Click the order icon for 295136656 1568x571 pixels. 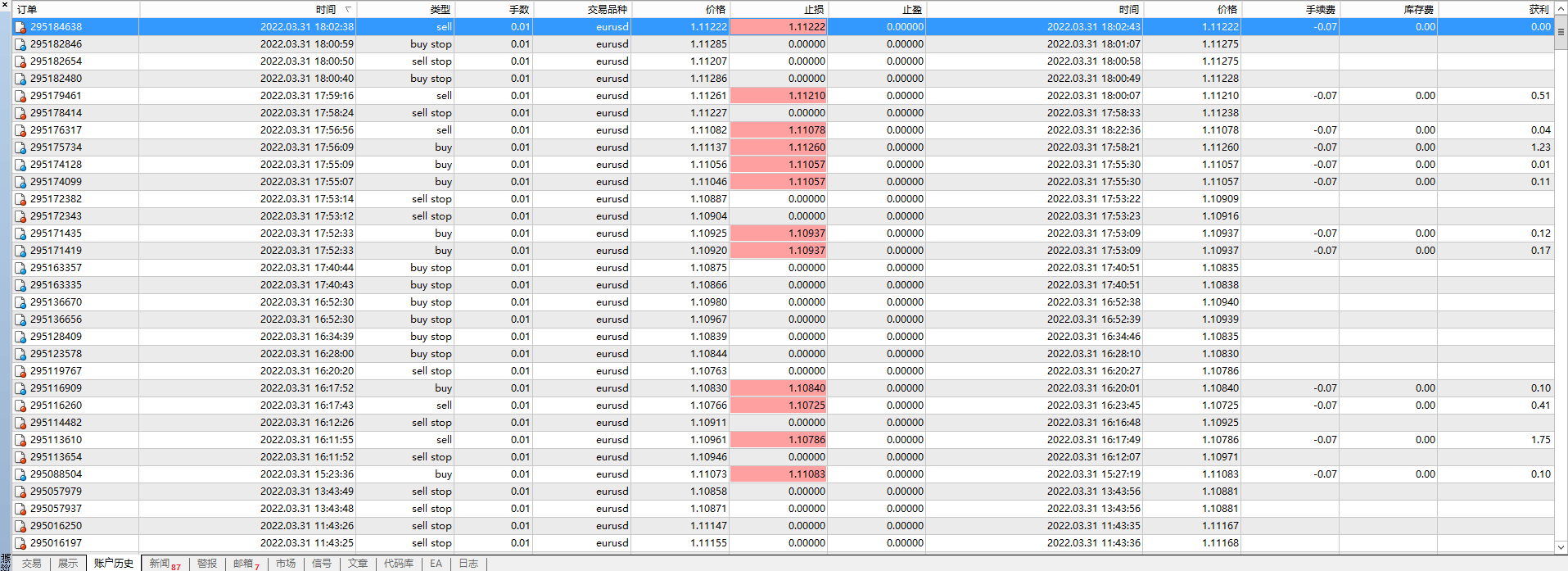[x=20, y=319]
